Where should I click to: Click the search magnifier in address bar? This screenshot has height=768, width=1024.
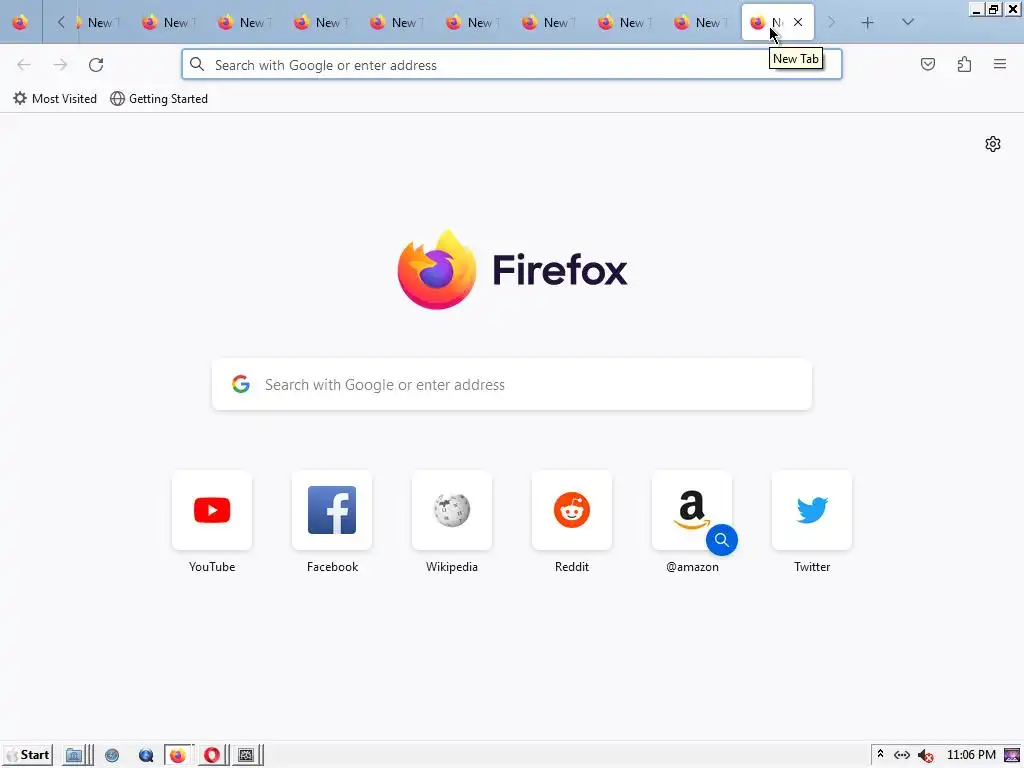point(197,64)
